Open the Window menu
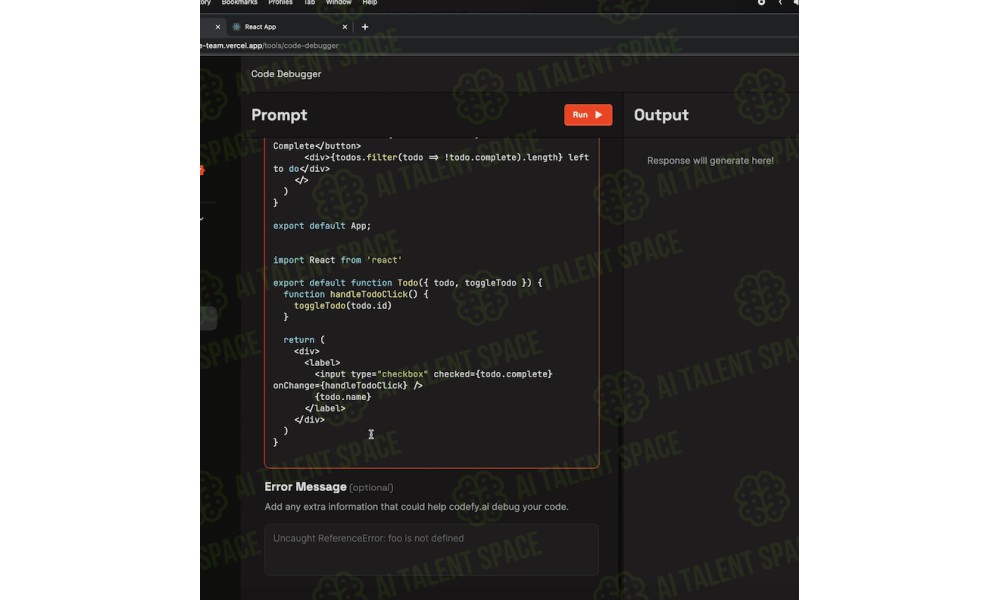The image size is (1000, 600). [x=338, y=3]
